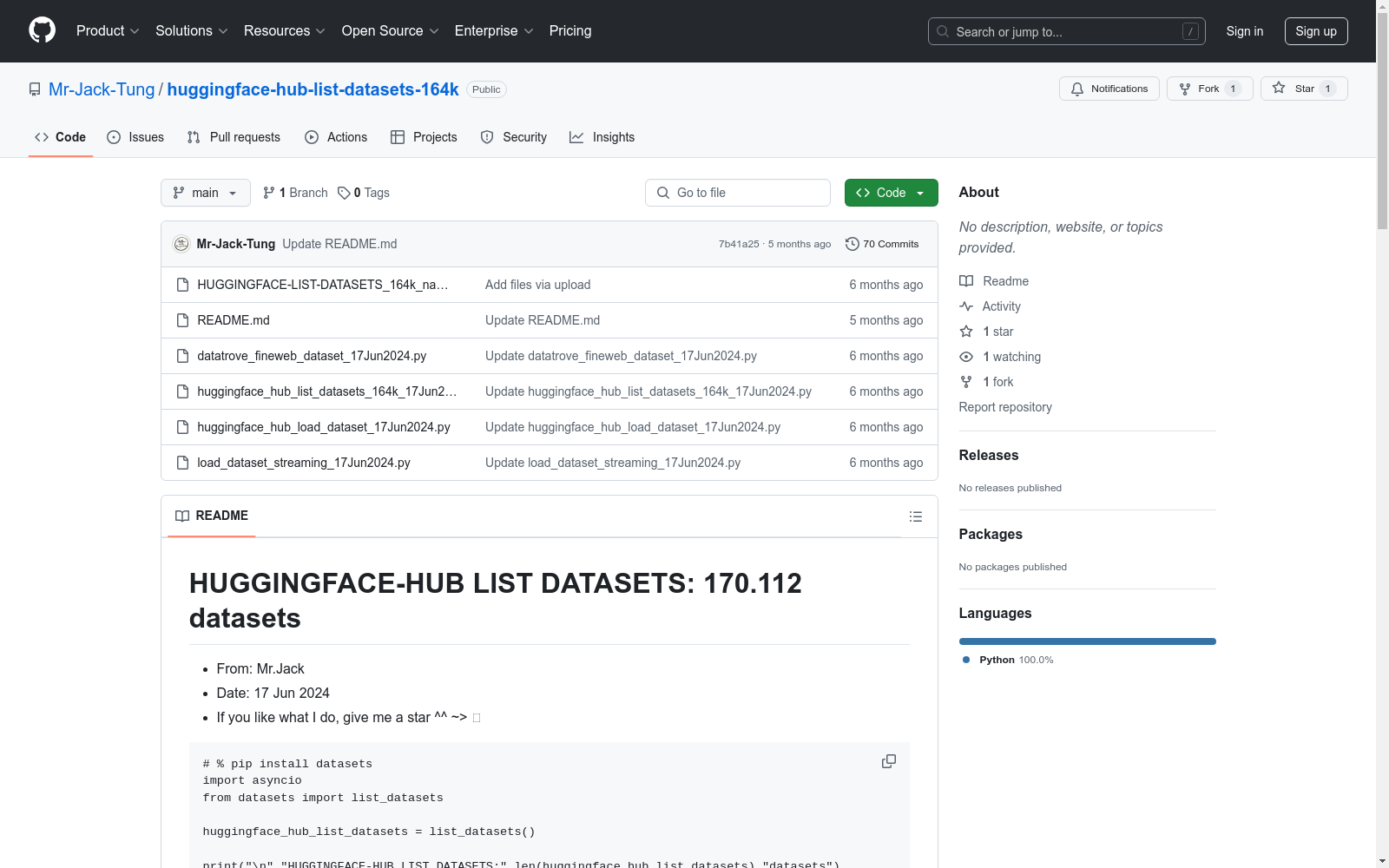Open the Pull requests tab
Image resolution: width=1389 pixels, height=868 pixels.
coord(234,137)
